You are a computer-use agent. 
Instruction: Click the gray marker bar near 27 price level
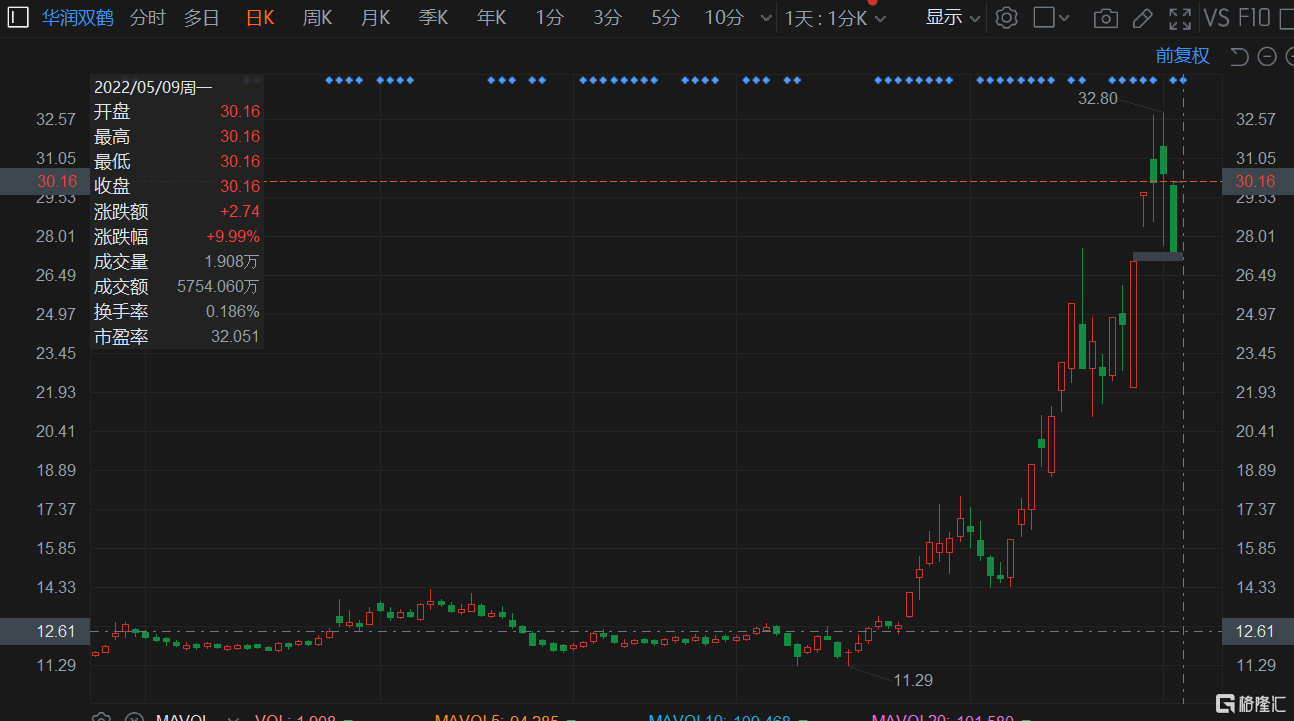1158,257
